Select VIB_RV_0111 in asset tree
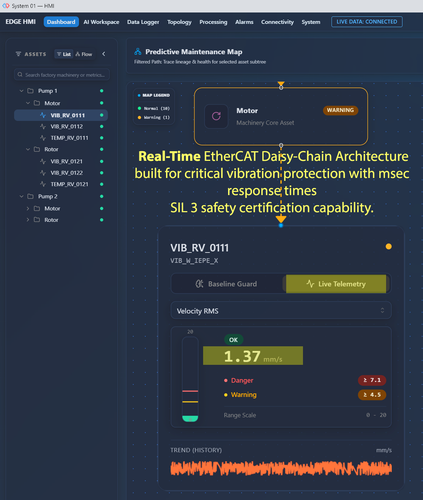This screenshot has height=500, width=423. (x=61, y=115)
